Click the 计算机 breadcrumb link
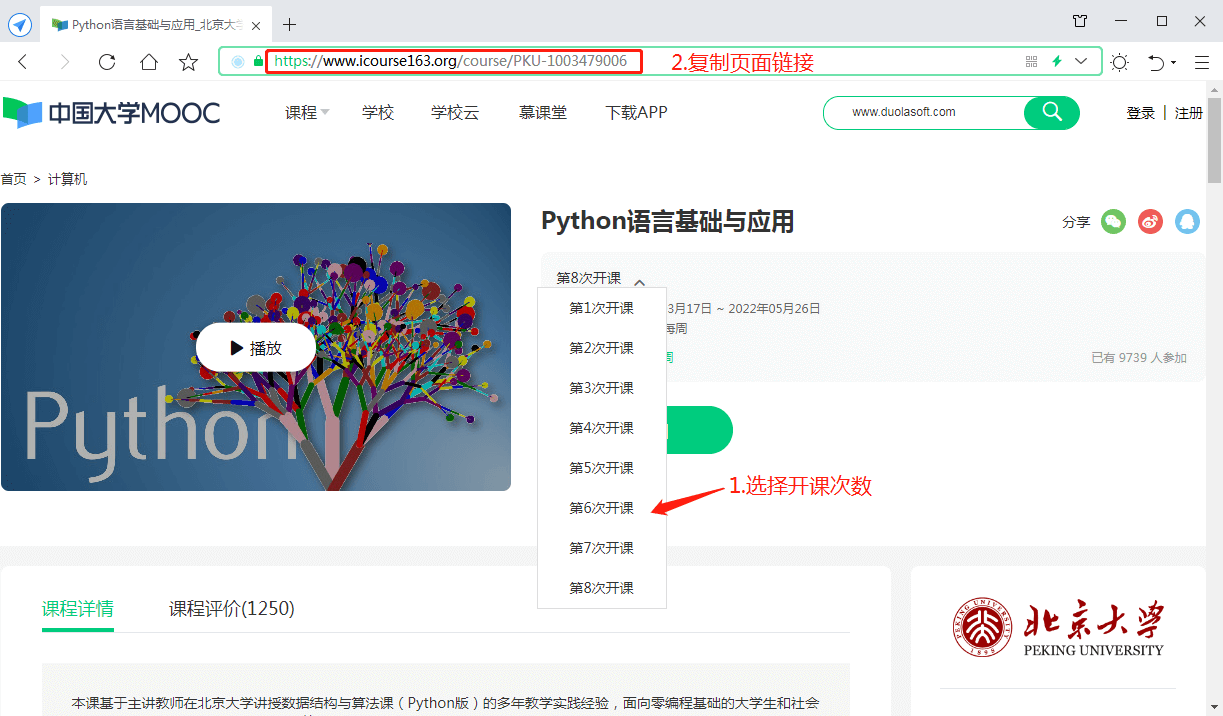Screen dimensions: 1223x716 (x=68, y=179)
